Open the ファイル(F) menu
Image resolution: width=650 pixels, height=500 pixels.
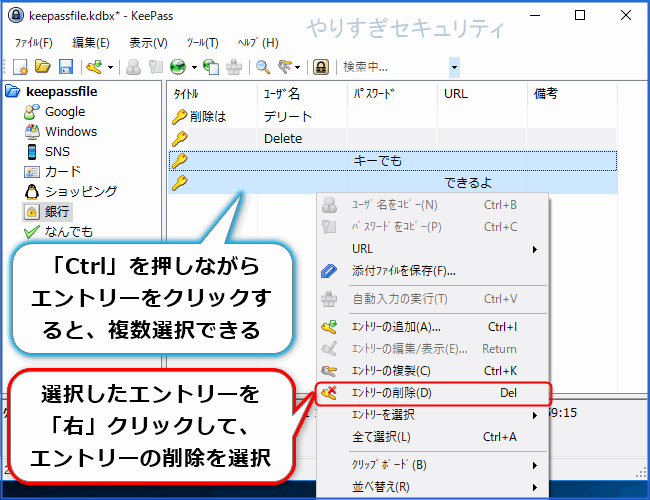pyautogui.click(x=34, y=43)
